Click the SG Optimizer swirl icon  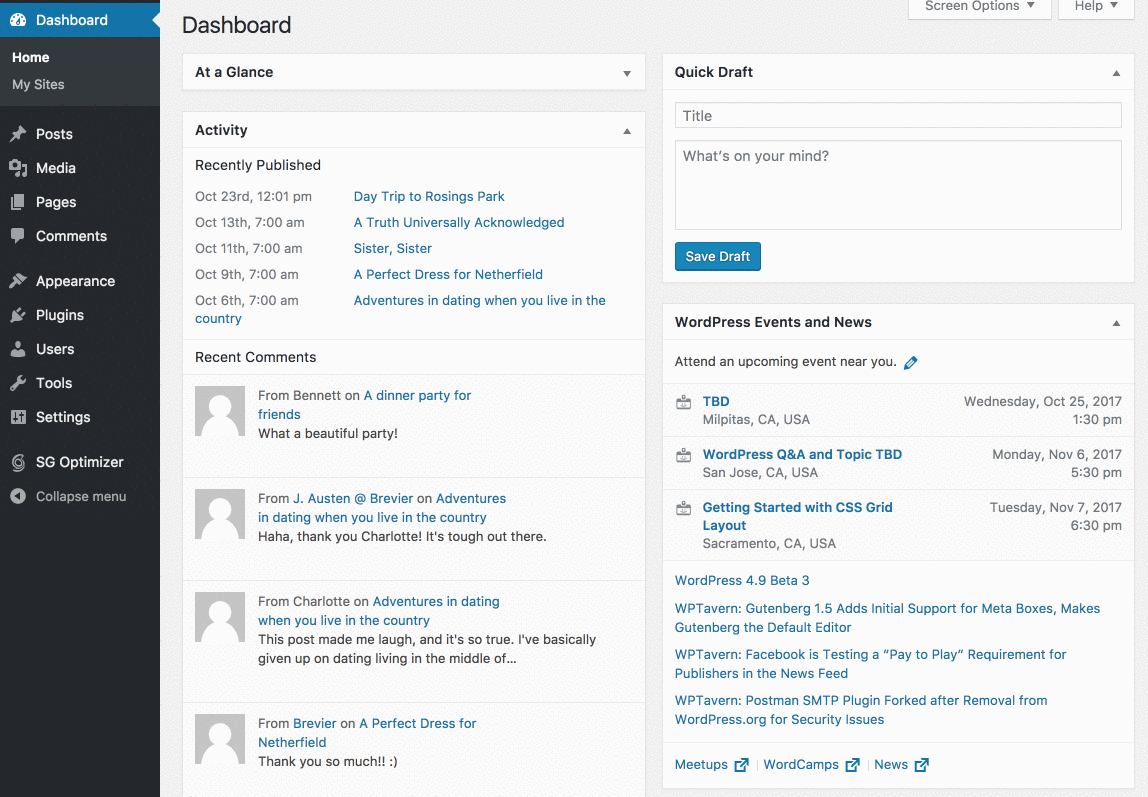point(18,462)
